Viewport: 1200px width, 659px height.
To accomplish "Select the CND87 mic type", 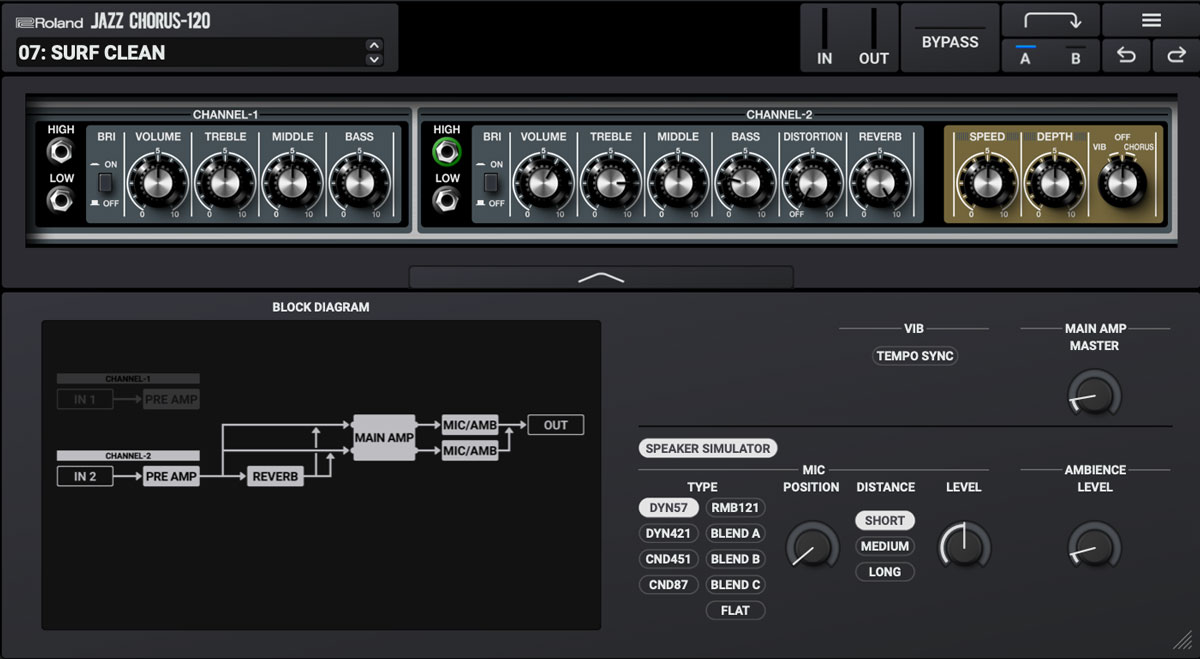I will pos(668,585).
